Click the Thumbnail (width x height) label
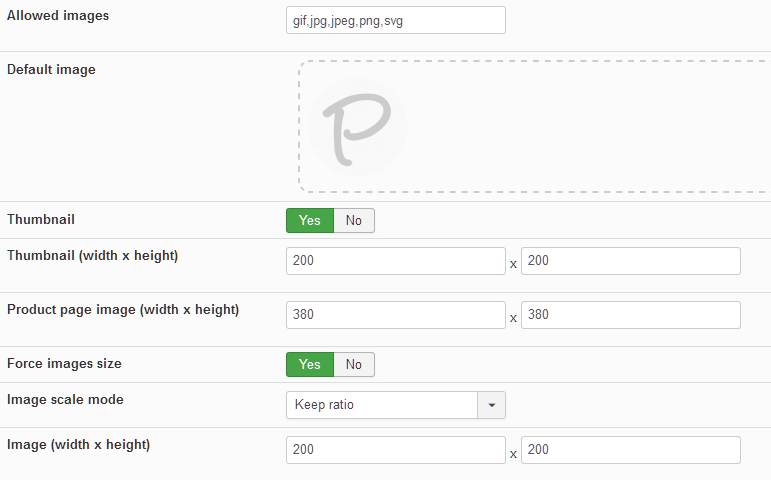Image resolution: width=771 pixels, height=480 pixels. pos(92,255)
